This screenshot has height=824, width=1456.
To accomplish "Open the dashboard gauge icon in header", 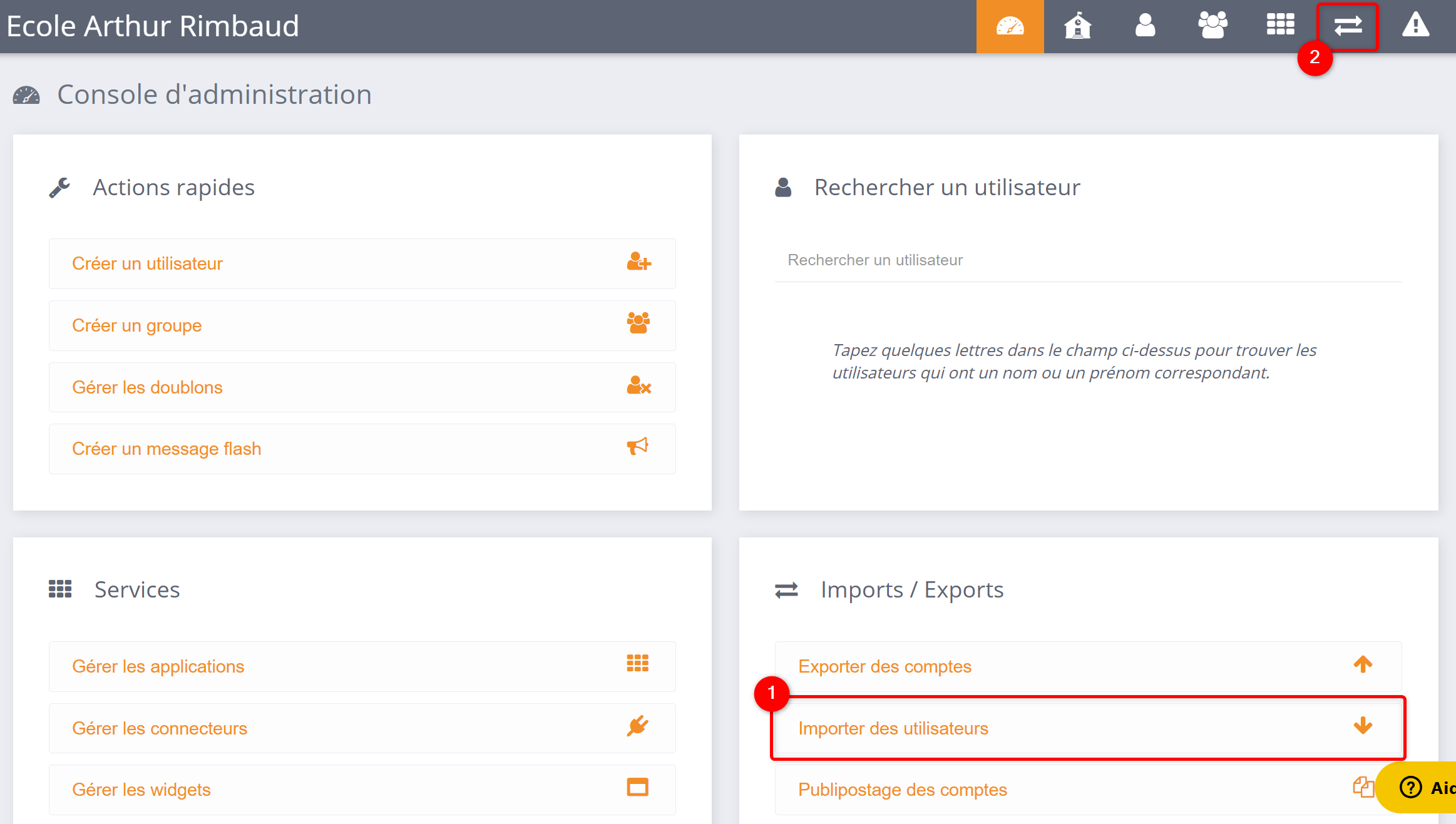I will pos(1010,26).
